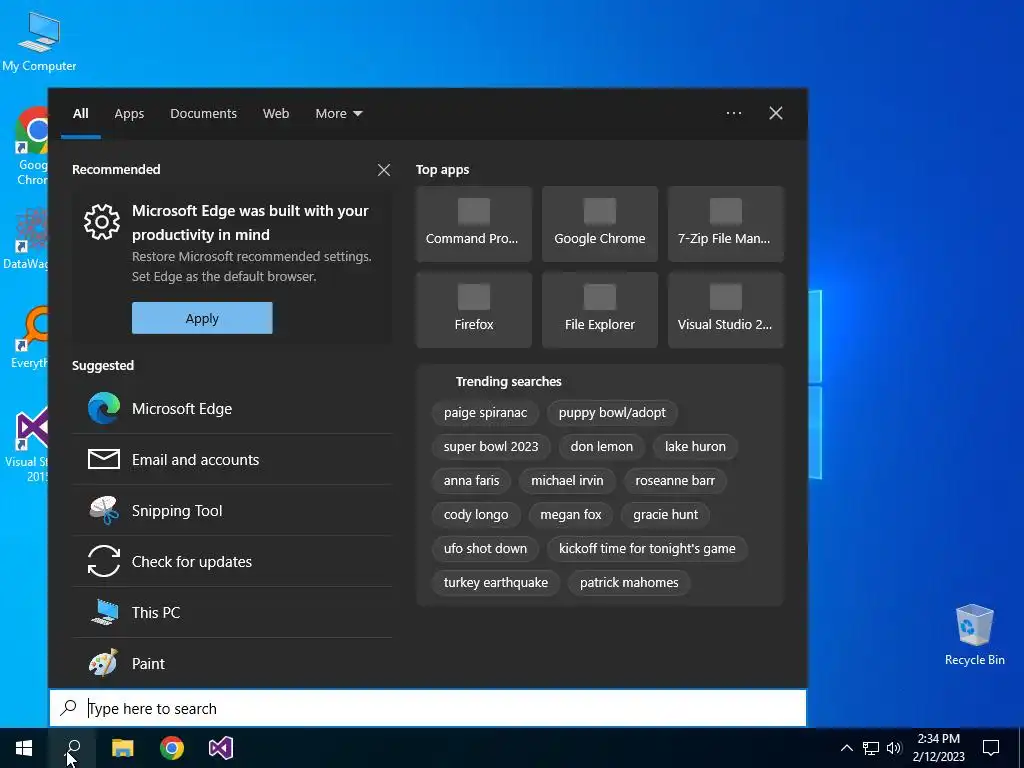Click the Recommended settings gear icon

pyautogui.click(x=102, y=222)
